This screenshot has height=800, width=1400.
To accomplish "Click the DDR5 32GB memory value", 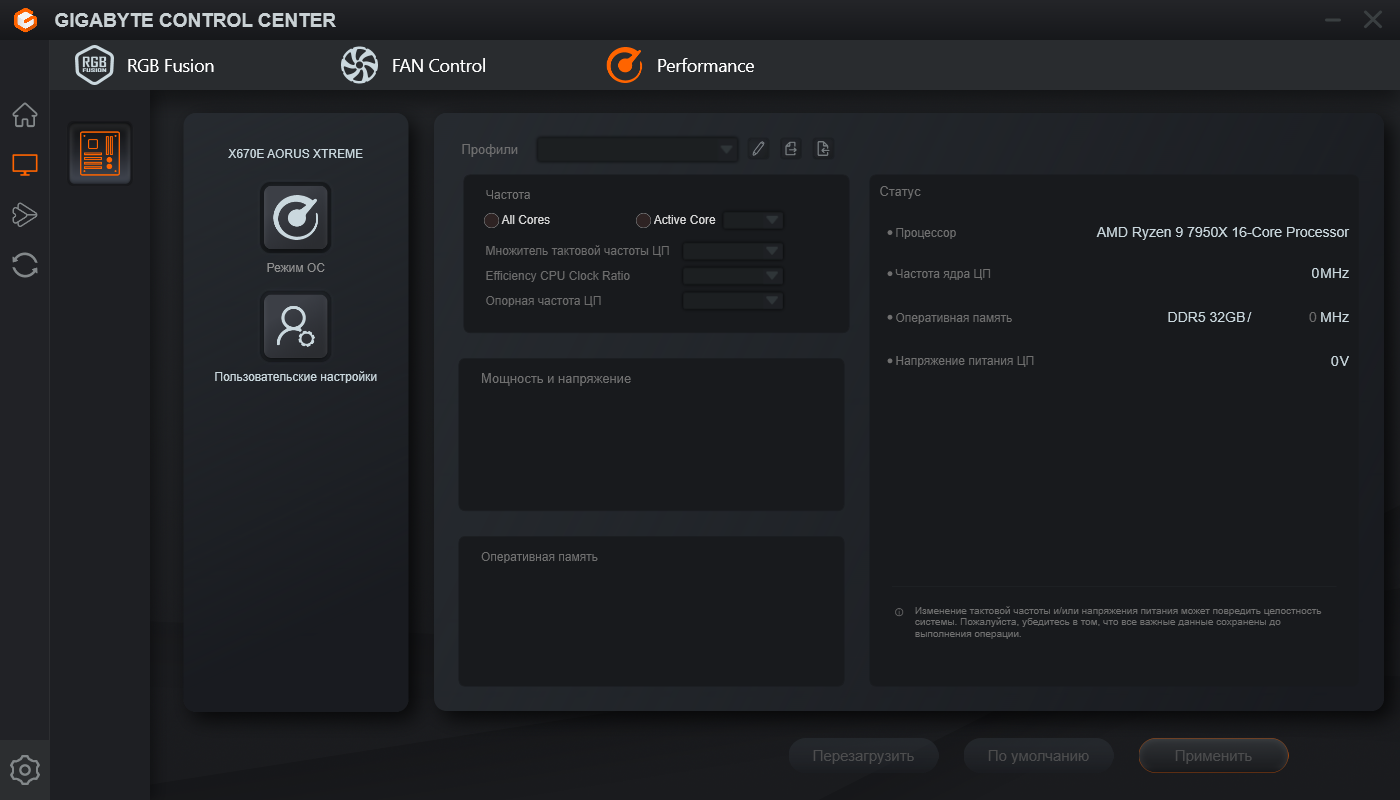I will coord(1208,318).
